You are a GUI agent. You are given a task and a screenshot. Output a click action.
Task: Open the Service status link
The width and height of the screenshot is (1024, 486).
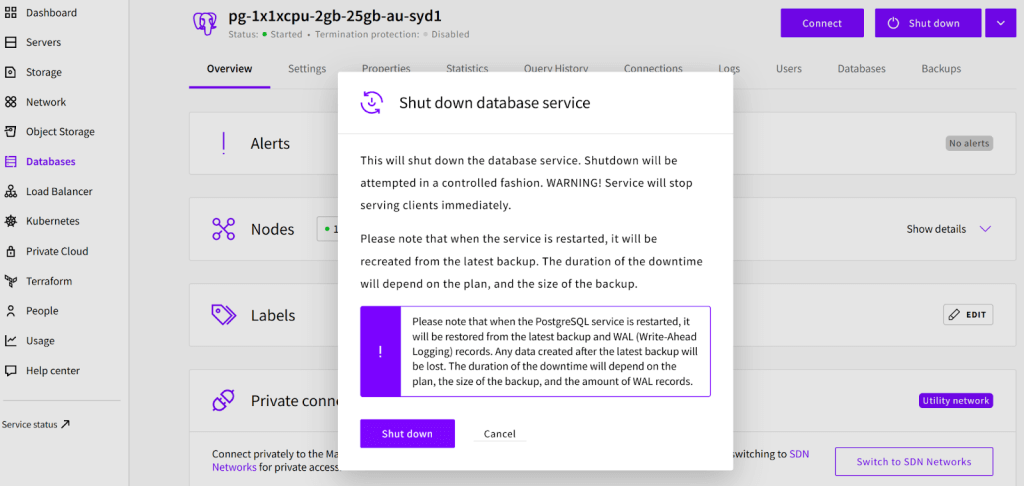(36, 424)
